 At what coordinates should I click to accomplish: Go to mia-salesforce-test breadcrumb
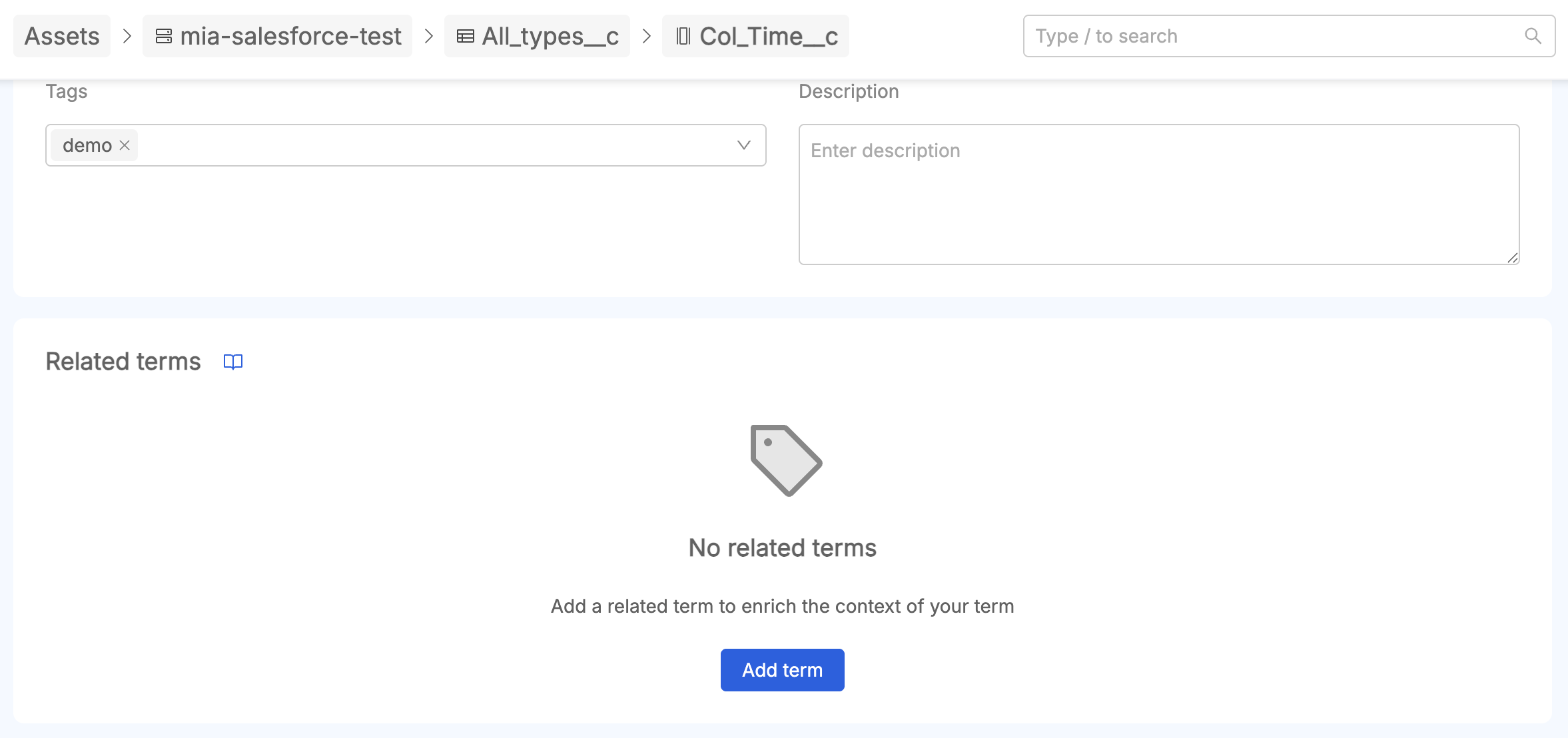click(278, 36)
